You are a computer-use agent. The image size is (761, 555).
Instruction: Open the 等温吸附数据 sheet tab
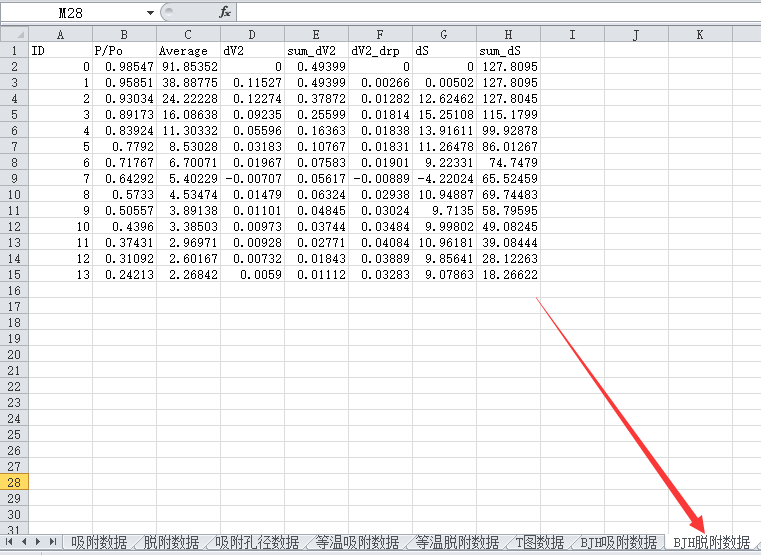click(357, 542)
